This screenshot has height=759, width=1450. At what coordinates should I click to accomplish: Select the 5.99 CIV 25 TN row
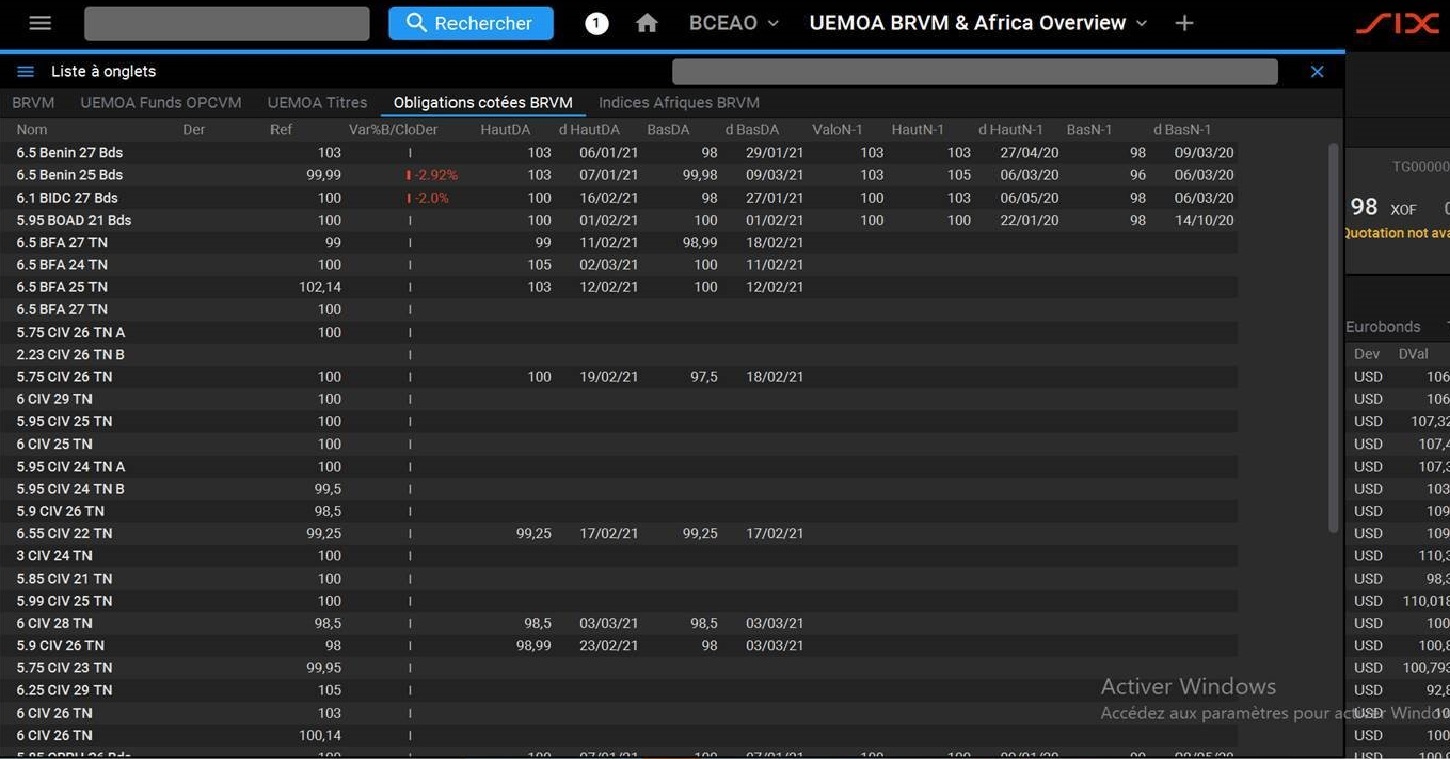click(619, 601)
